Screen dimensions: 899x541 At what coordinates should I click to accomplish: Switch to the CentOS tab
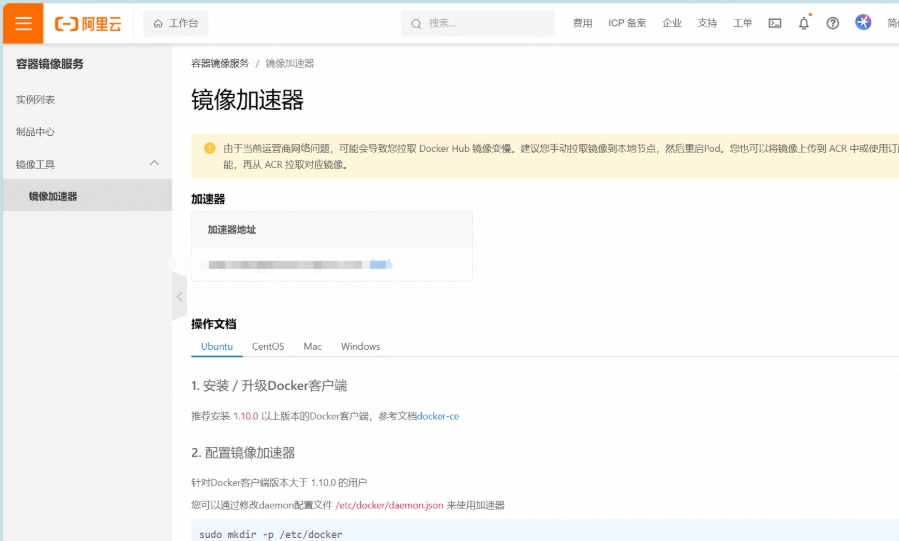(268, 347)
